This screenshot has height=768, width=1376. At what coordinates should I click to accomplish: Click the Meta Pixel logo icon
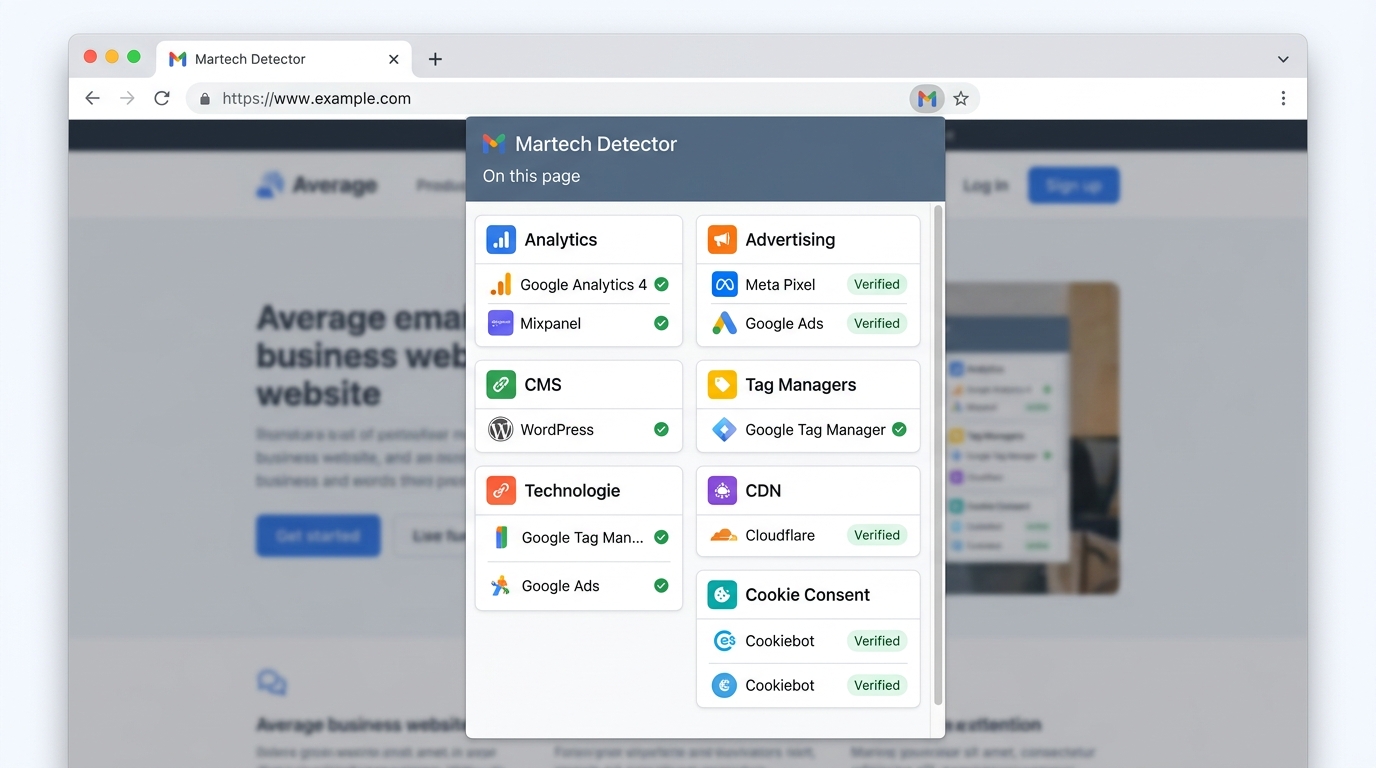724,285
